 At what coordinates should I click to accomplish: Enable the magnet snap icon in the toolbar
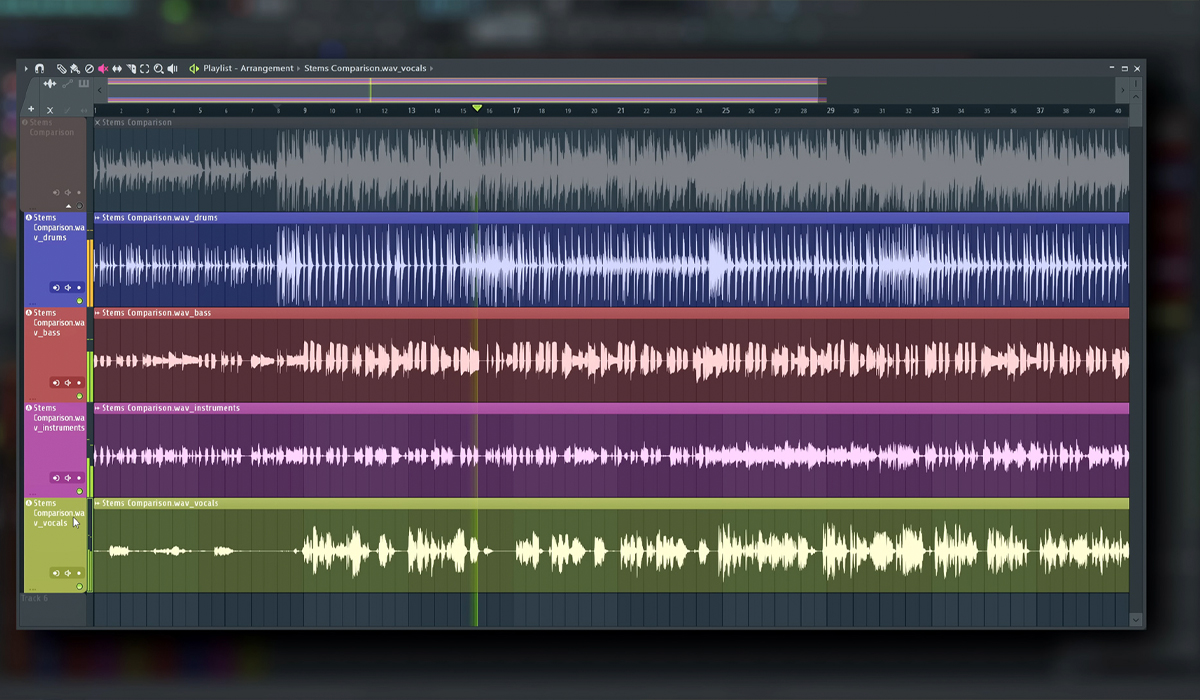tap(39, 69)
